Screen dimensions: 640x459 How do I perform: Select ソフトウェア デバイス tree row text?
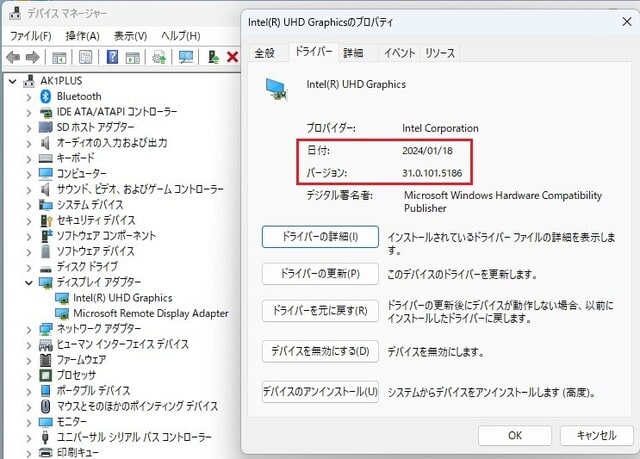(x=96, y=252)
